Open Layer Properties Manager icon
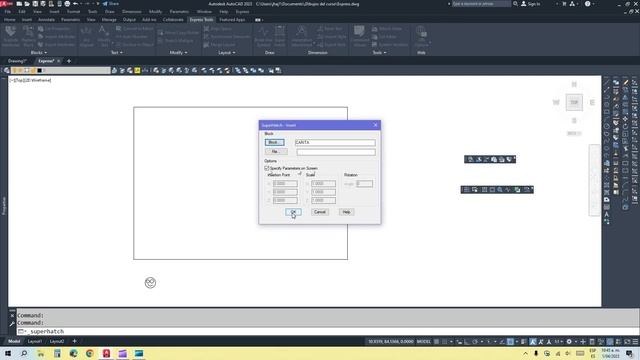 tap(6, 70)
